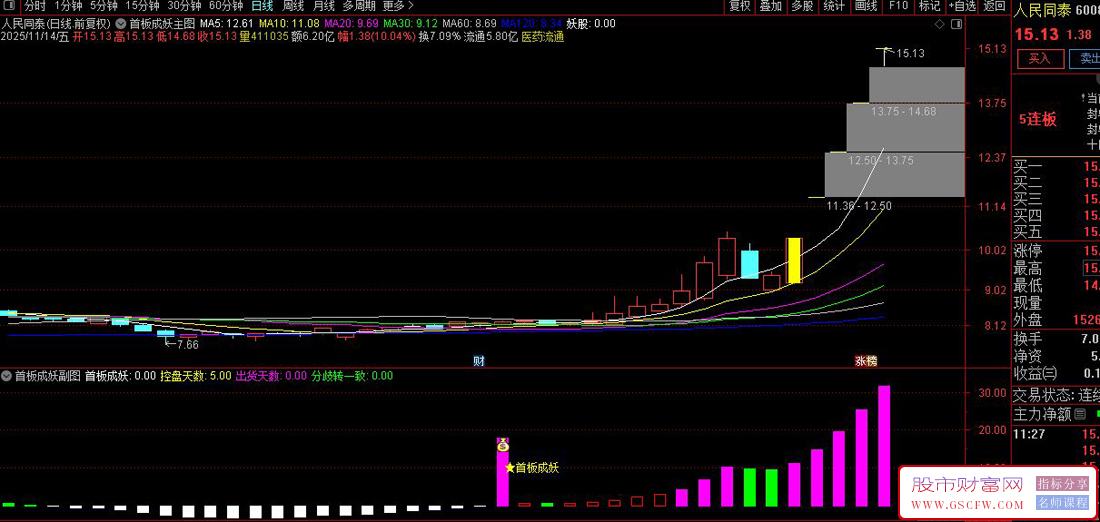Select the 5分钟 period tab

(x=103, y=6)
